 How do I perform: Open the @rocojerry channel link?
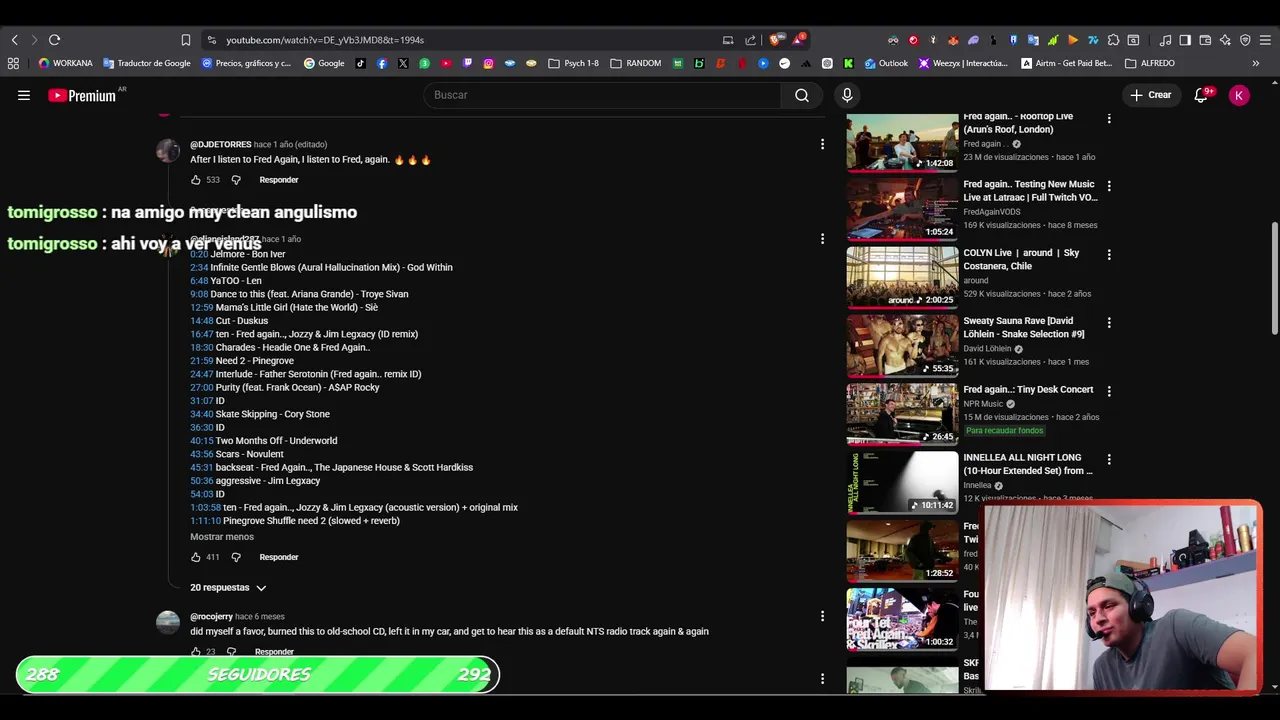point(211,617)
